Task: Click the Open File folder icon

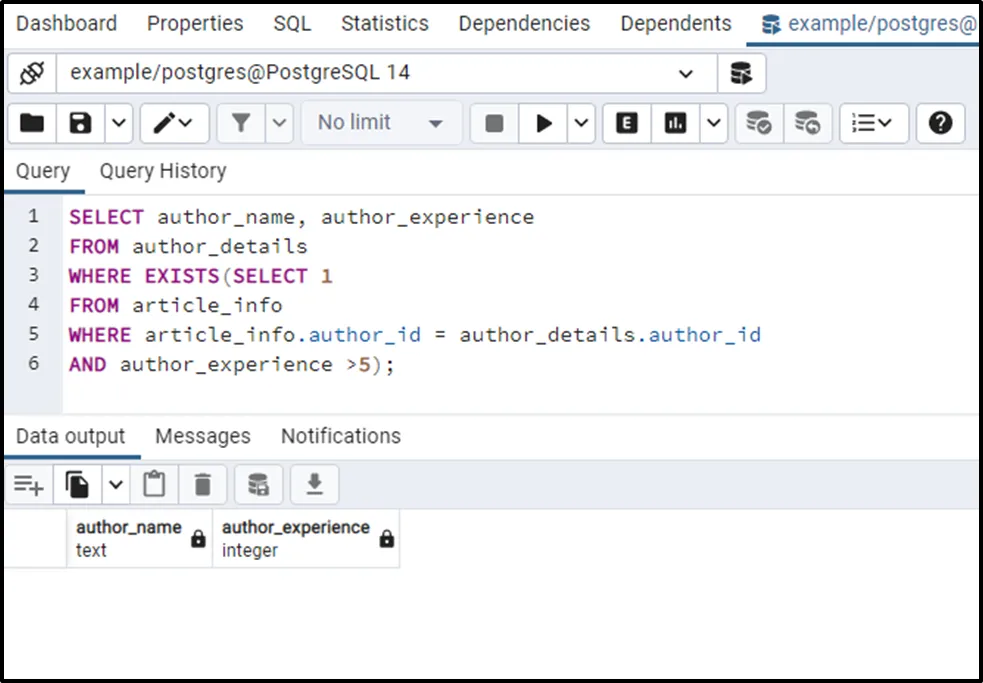Action: pos(32,123)
